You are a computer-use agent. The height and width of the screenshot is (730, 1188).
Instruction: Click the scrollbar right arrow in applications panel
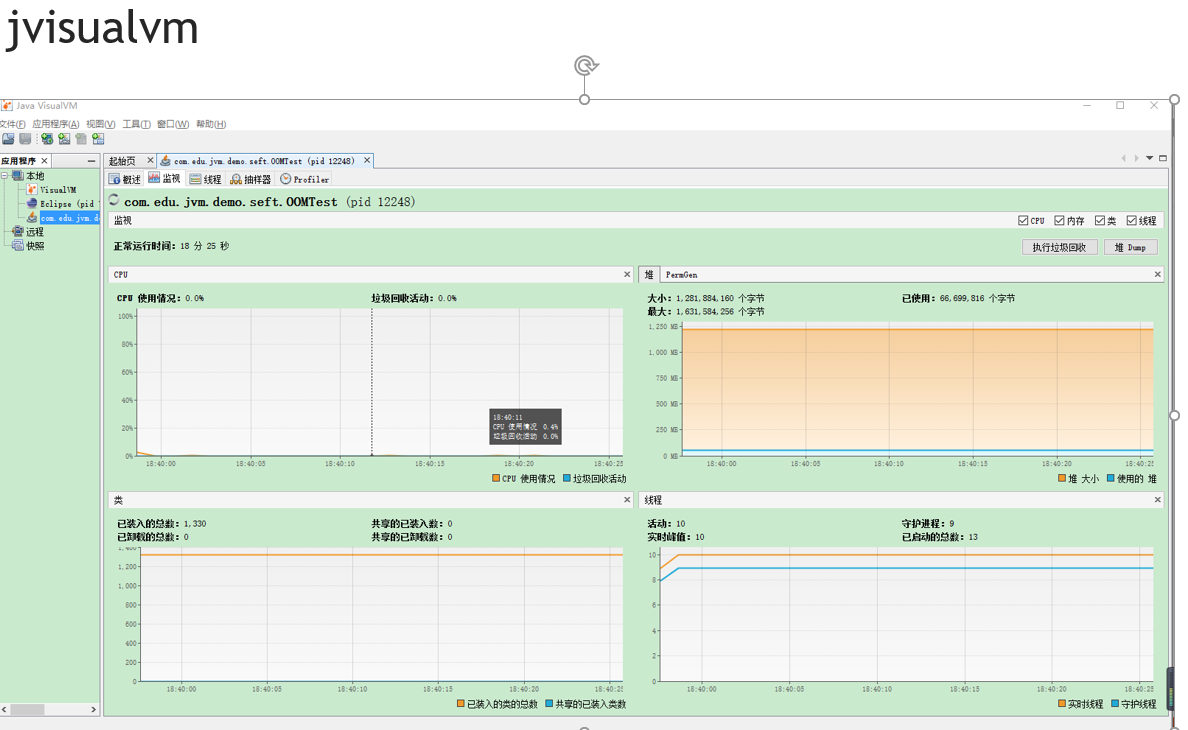tap(93, 710)
